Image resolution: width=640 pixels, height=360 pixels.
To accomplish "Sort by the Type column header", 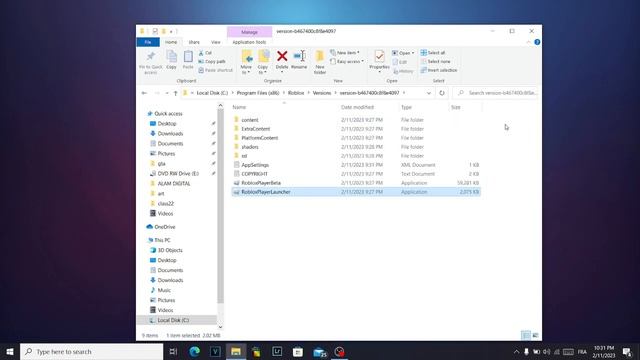I will click(406, 107).
